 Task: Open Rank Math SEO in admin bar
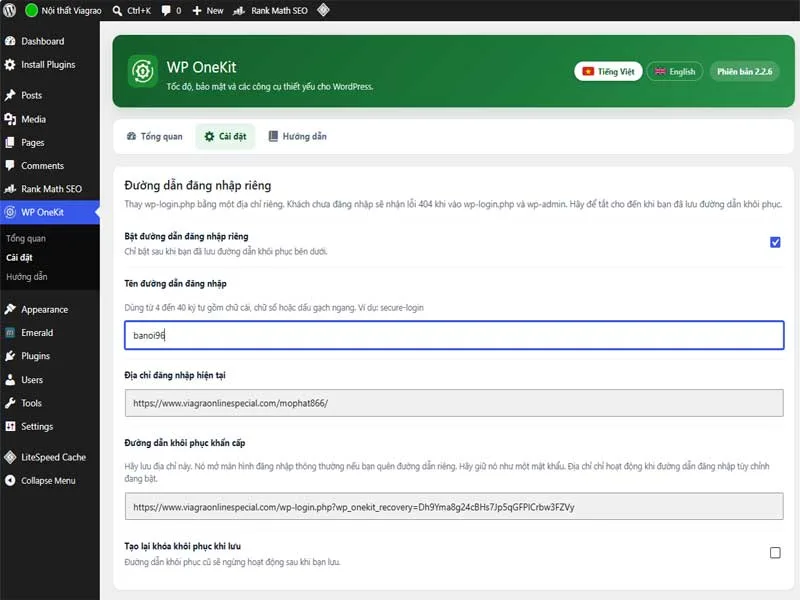[x=270, y=10]
